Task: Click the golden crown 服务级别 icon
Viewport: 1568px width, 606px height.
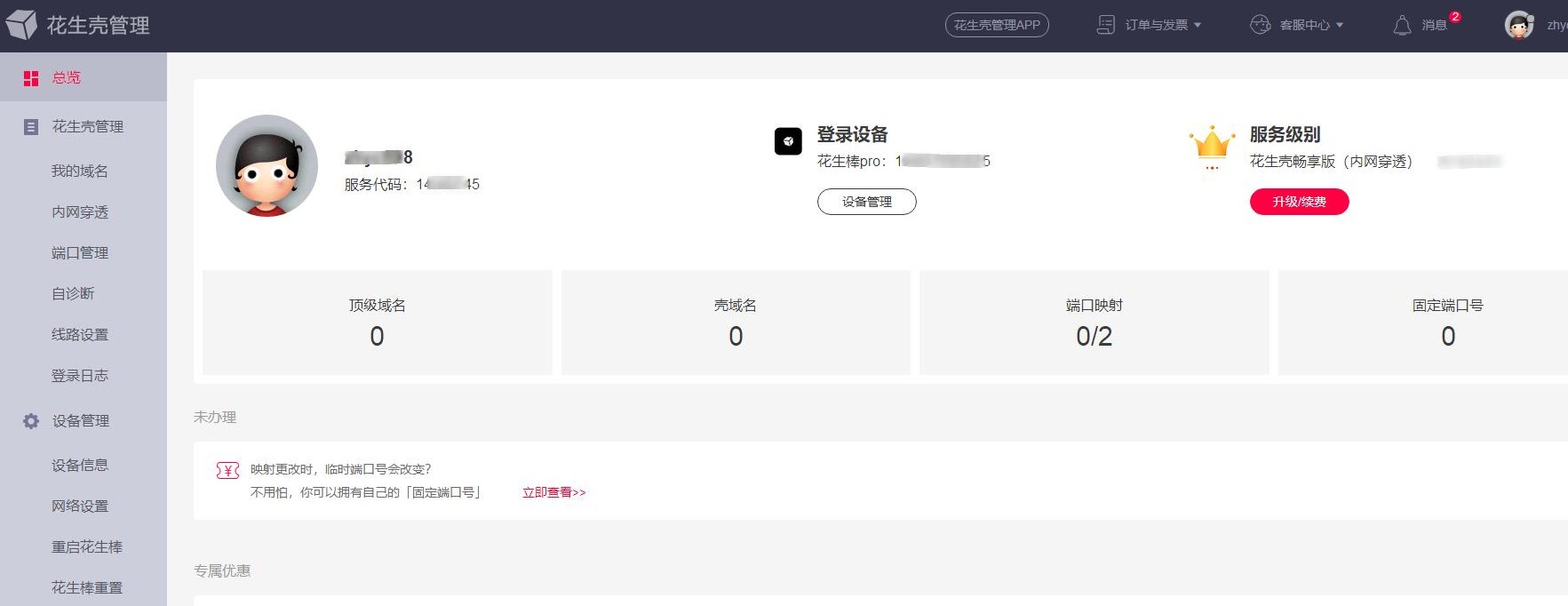Action: coord(1213,146)
